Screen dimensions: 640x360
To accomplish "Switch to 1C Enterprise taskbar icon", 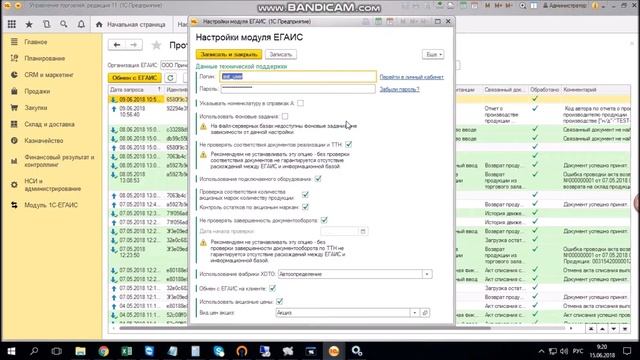I will 334,351.
